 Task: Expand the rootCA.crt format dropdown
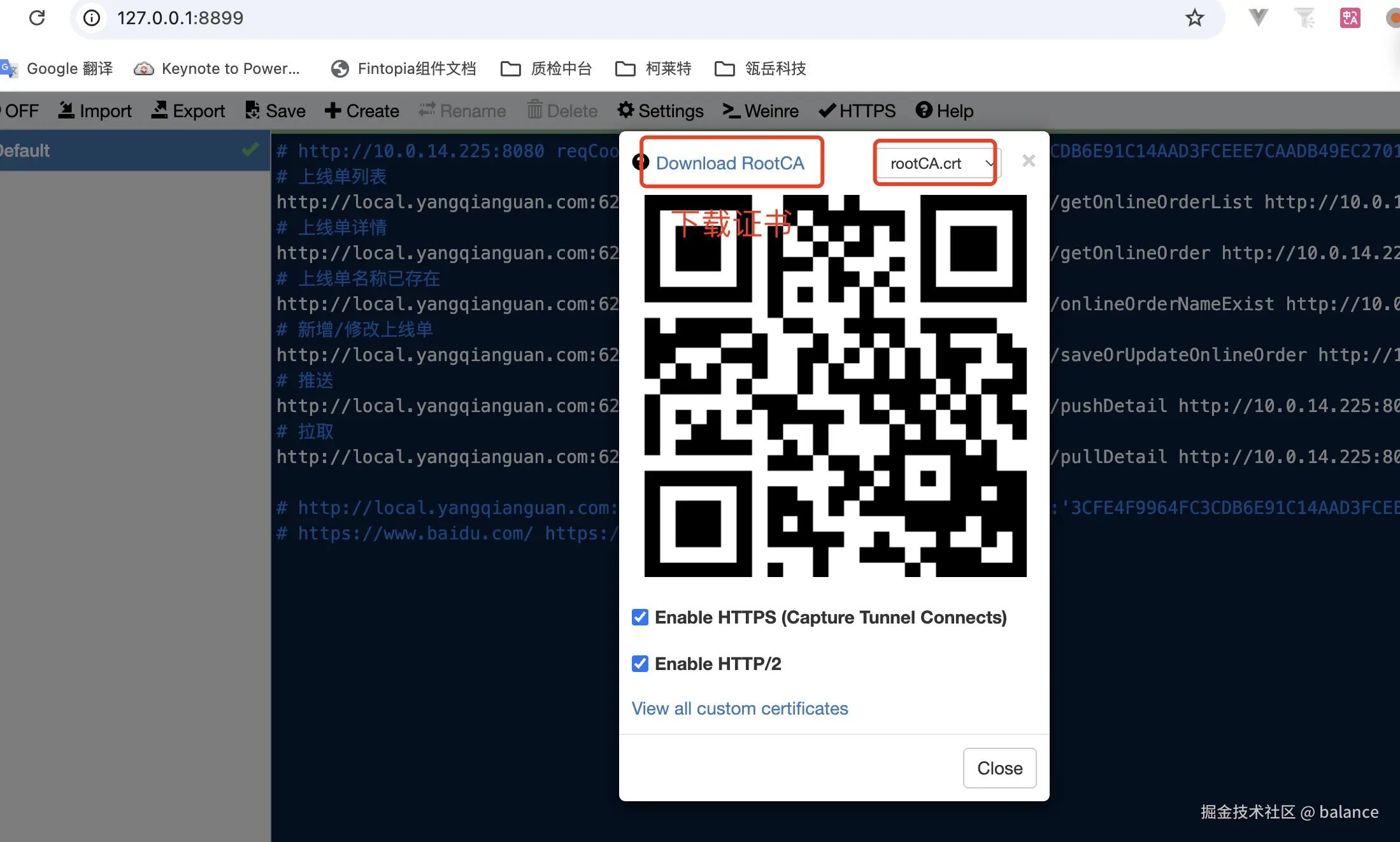point(938,164)
